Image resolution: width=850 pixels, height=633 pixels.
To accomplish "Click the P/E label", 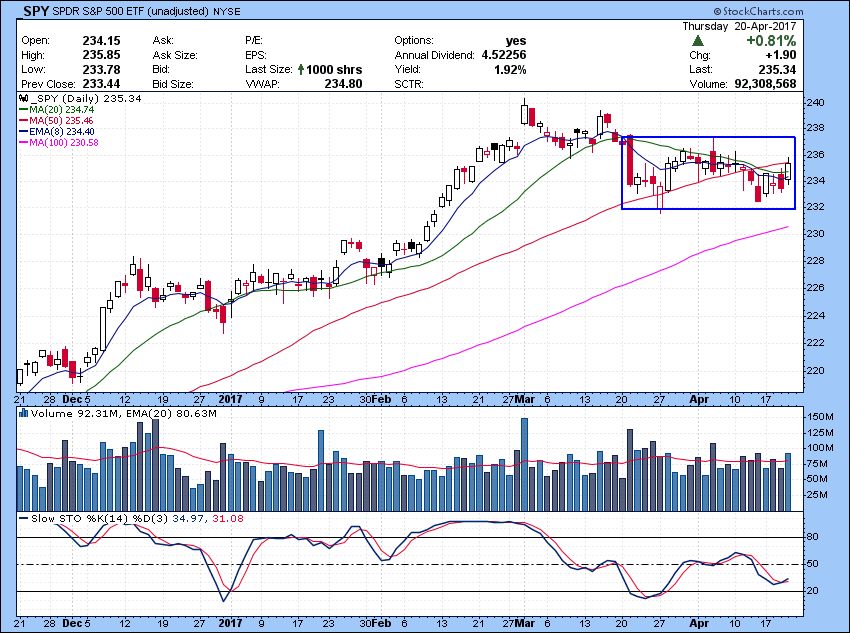I will pos(254,41).
